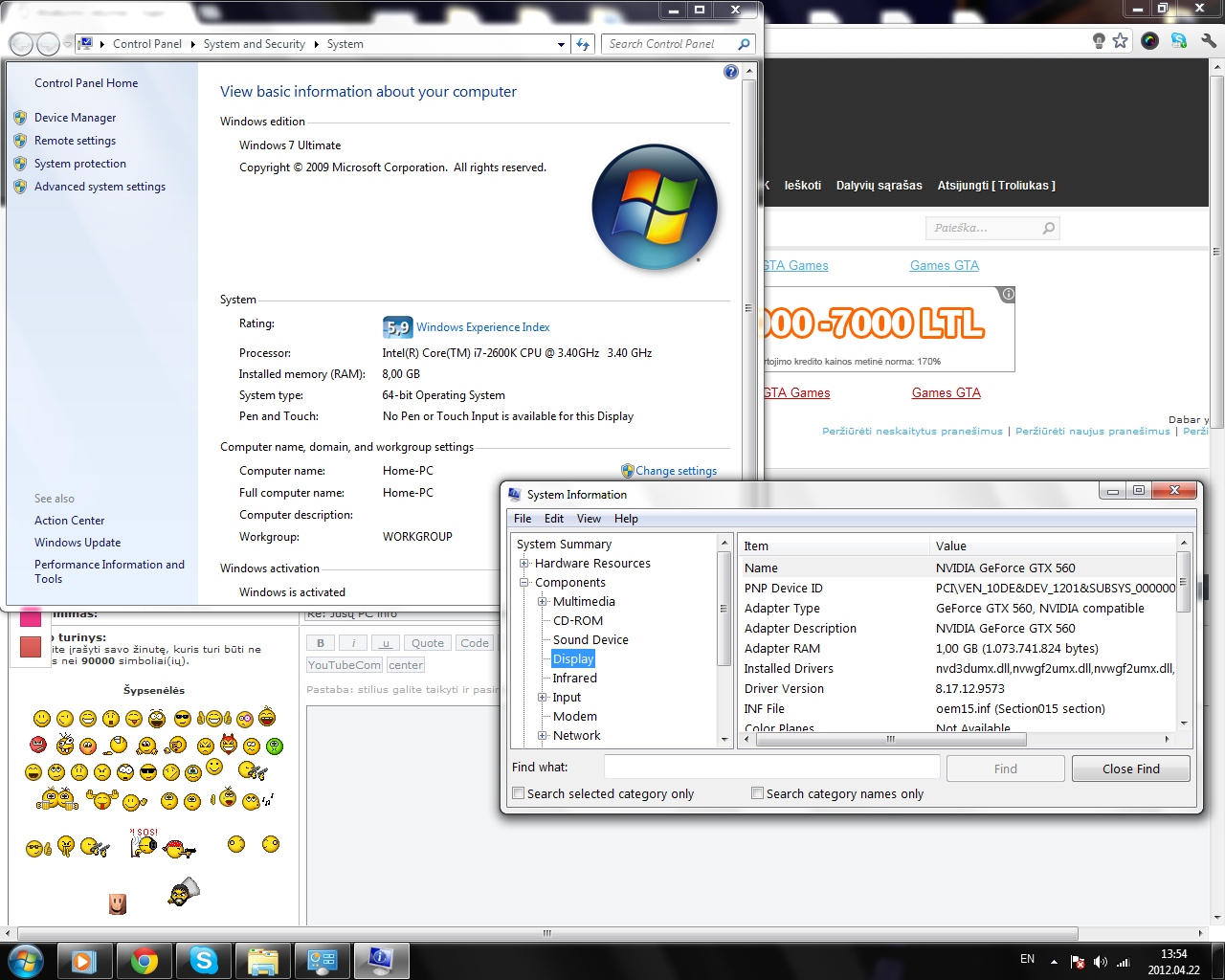
Task: Enable Search selected category only checkbox
Action: click(519, 793)
